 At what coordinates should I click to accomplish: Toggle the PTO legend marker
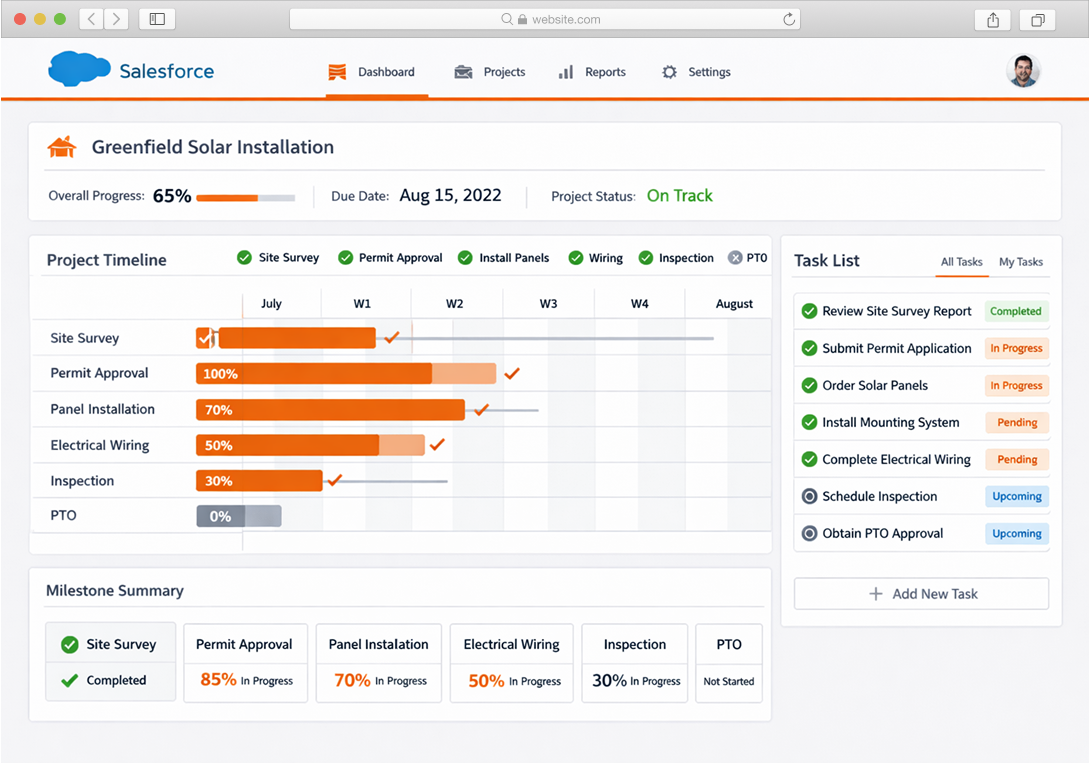(735, 258)
